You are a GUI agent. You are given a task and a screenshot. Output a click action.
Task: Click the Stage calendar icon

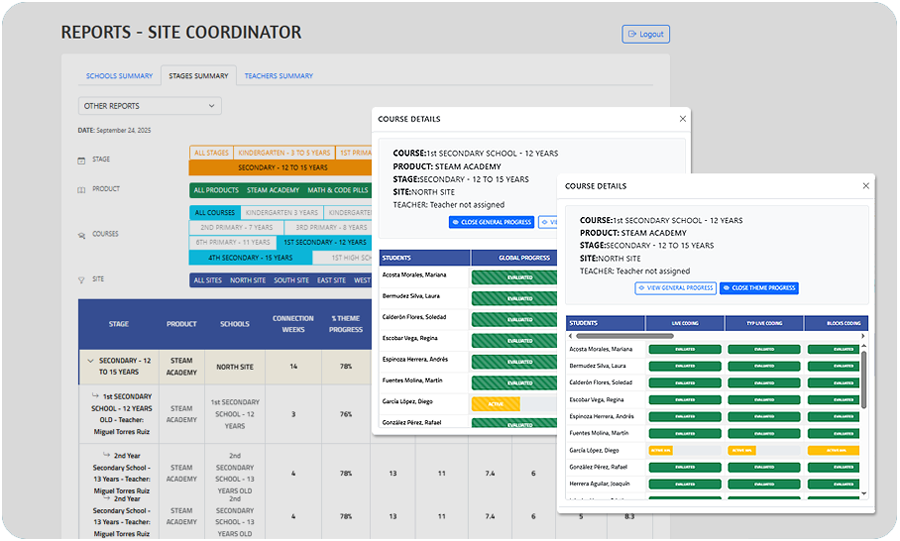coord(81,160)
